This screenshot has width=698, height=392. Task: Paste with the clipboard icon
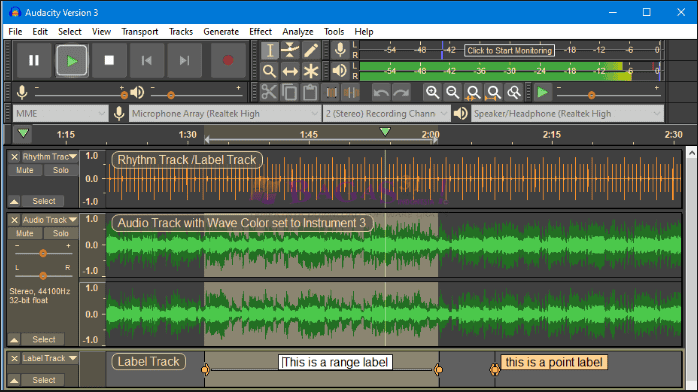310,93
